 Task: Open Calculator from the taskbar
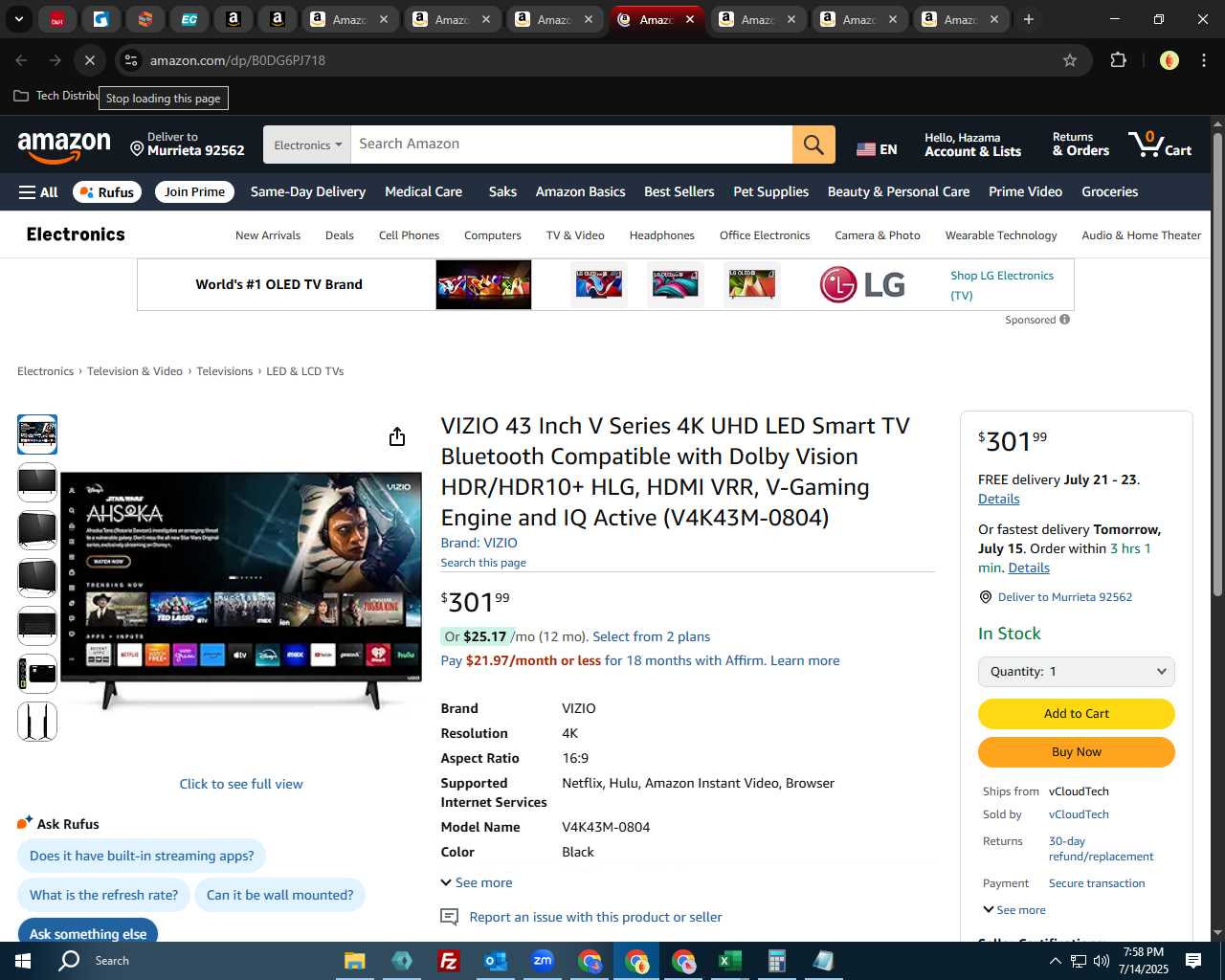point(777,961)
